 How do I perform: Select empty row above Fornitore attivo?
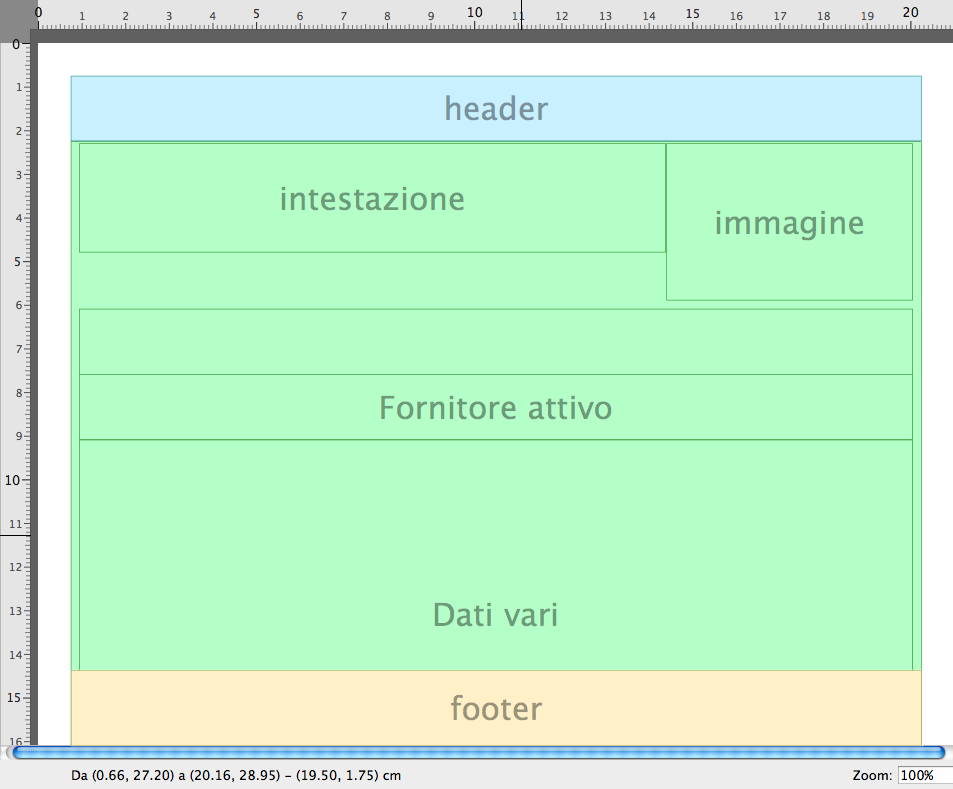click(x=496, y=342)
